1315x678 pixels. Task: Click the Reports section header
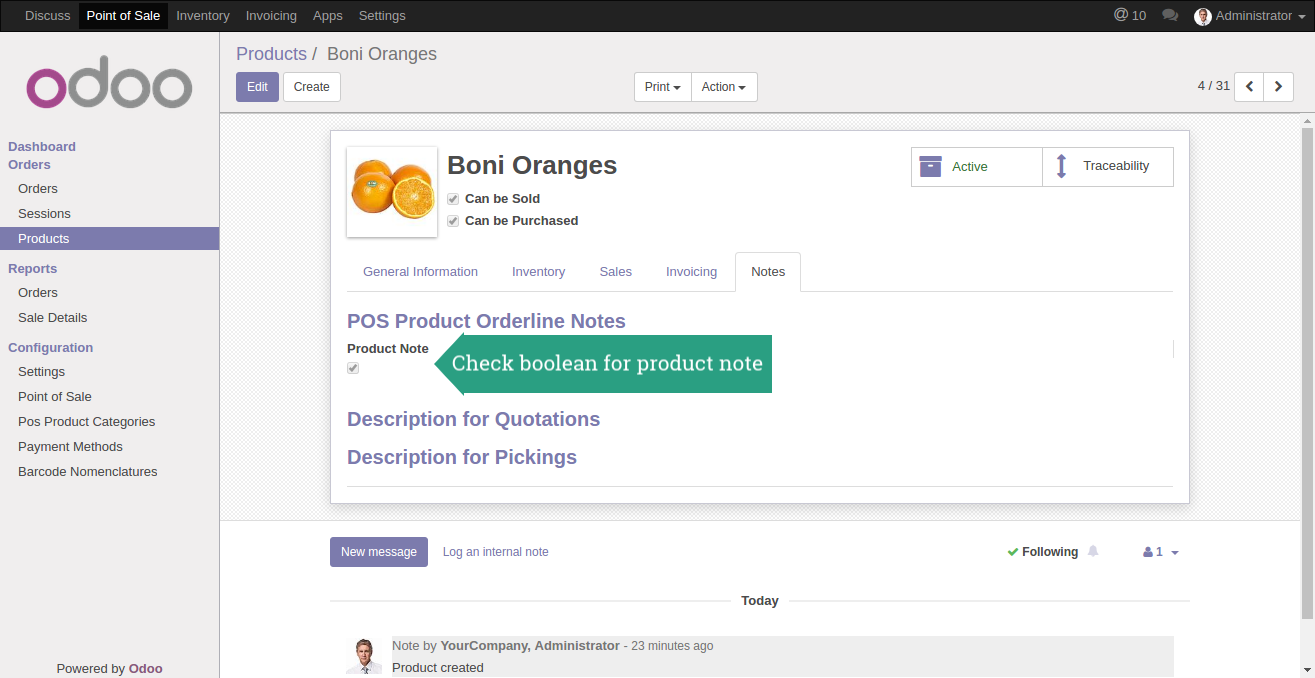pyautogui.click(x=33, y=269)
